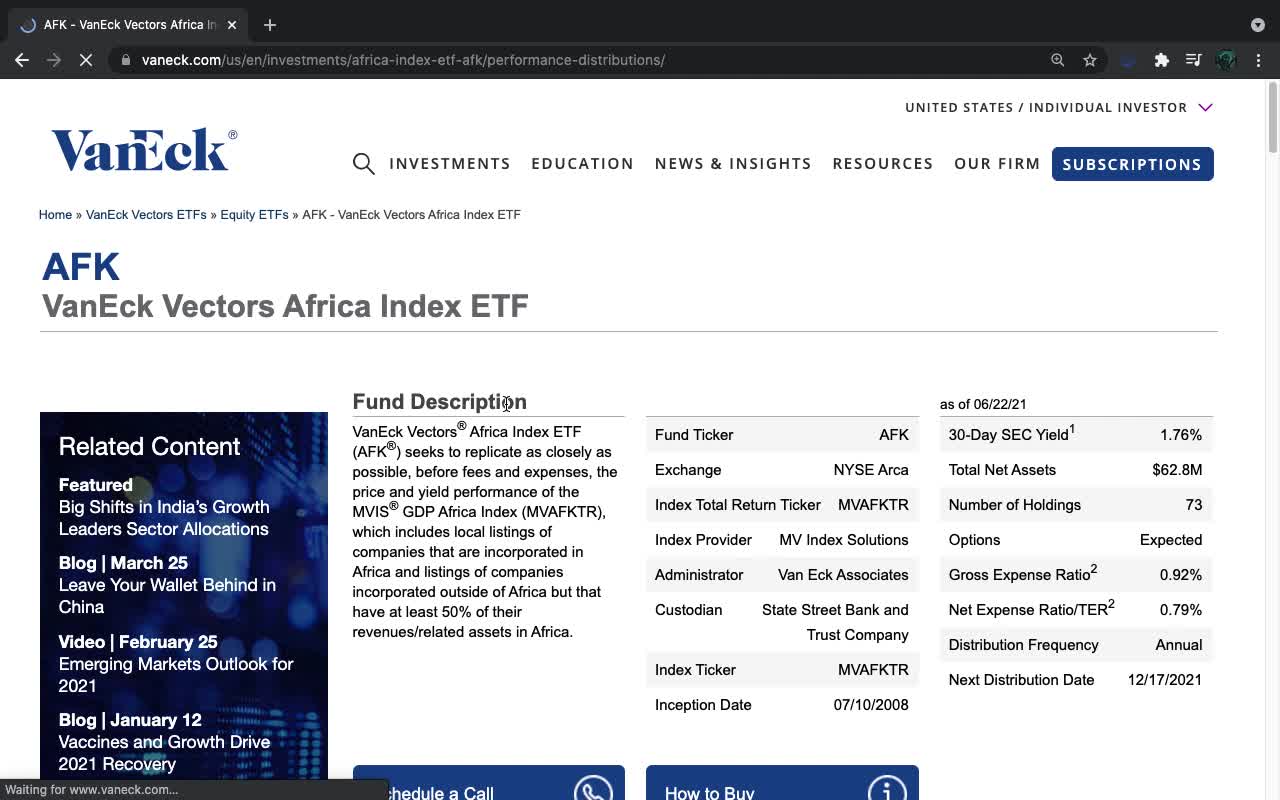
Task: Click Index Provider MV Index Solutions
Action: pos(844,540)
